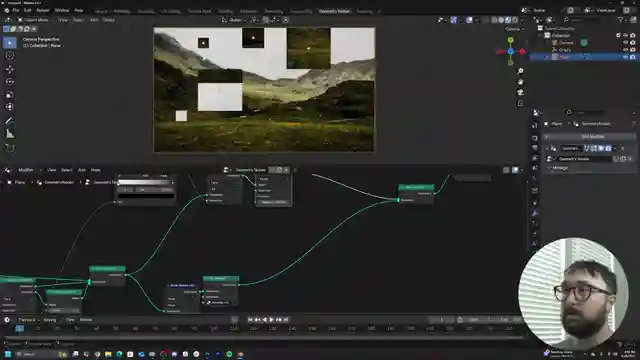Select the Add Cube tool
The width and height of the screenshot is (640, 360).
(x=10, y=148)
